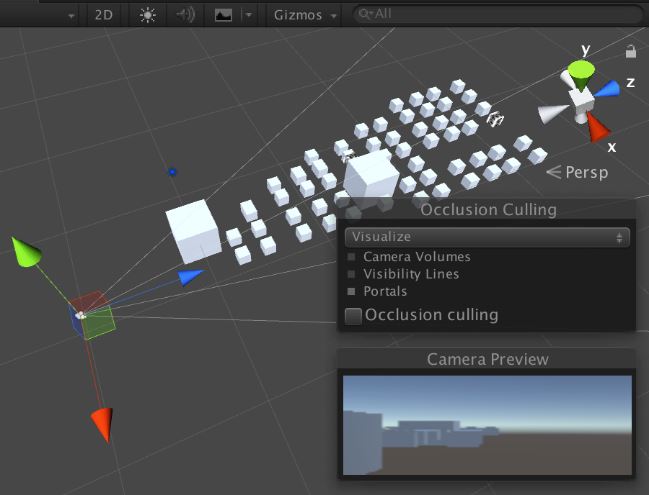Check the Occlusion culling checkbox
Screen dimensions: 649x495
[x=353, y=315]
